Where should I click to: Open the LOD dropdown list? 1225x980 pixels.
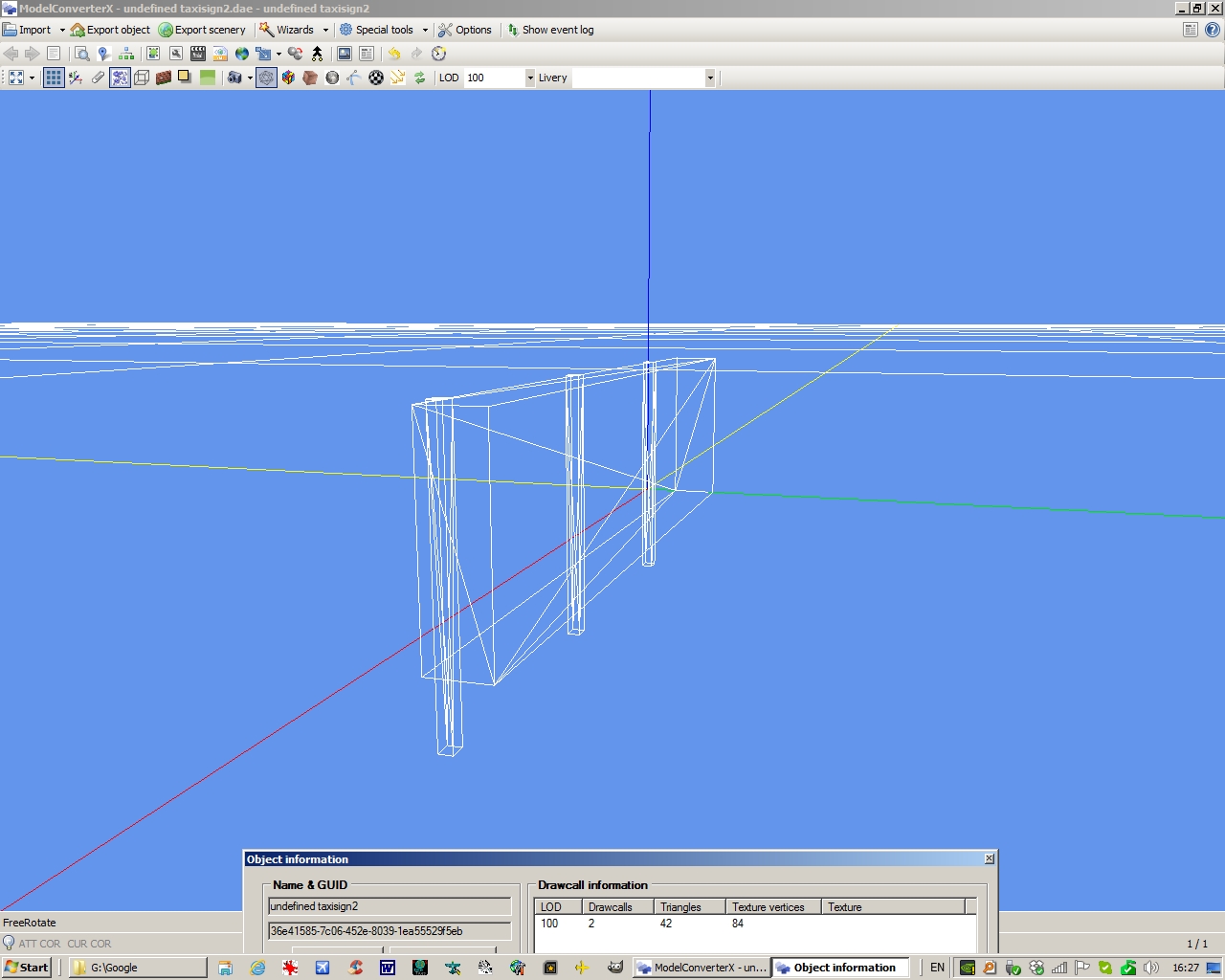[529, 78]
